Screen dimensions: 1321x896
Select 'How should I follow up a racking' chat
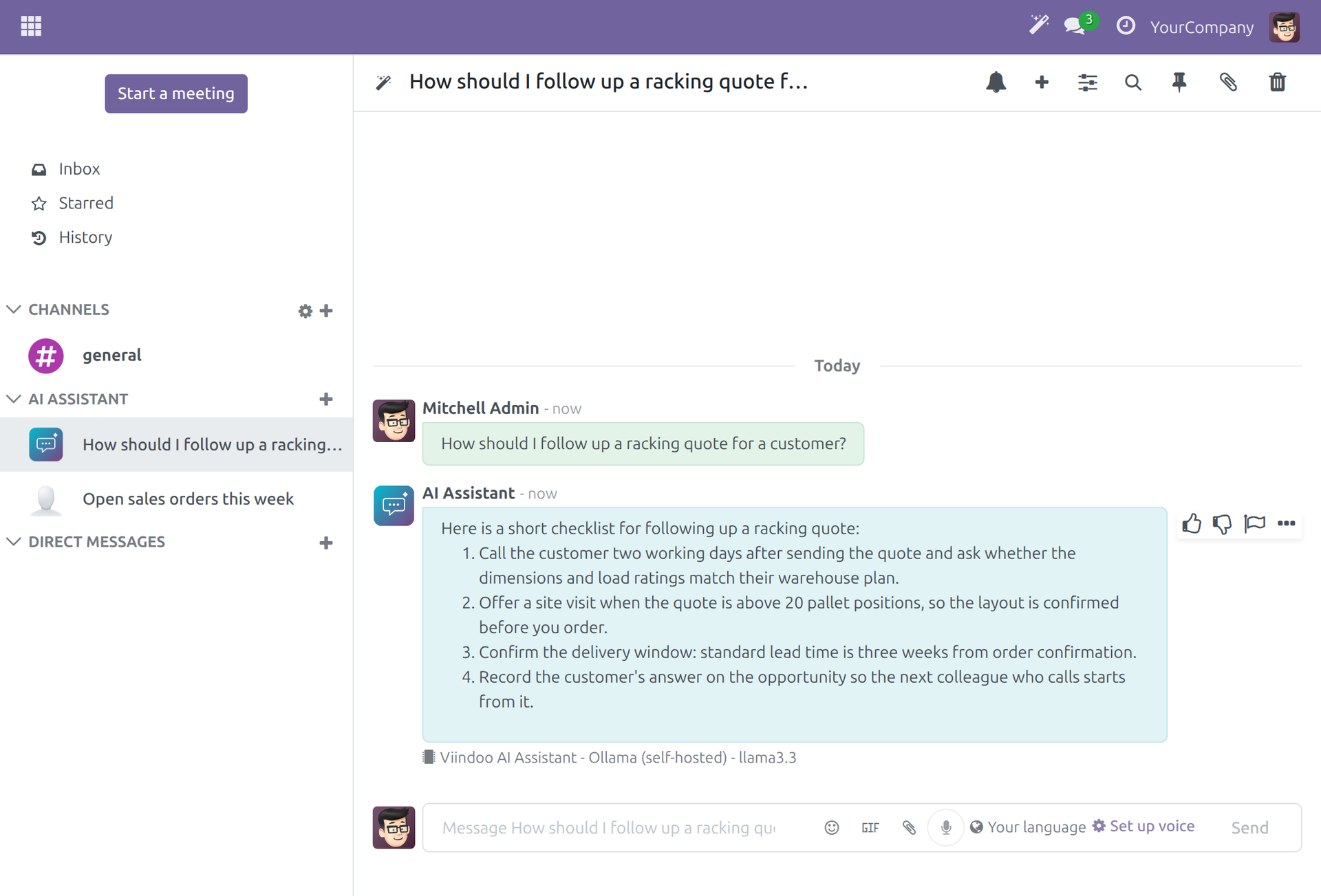point(176,444)
